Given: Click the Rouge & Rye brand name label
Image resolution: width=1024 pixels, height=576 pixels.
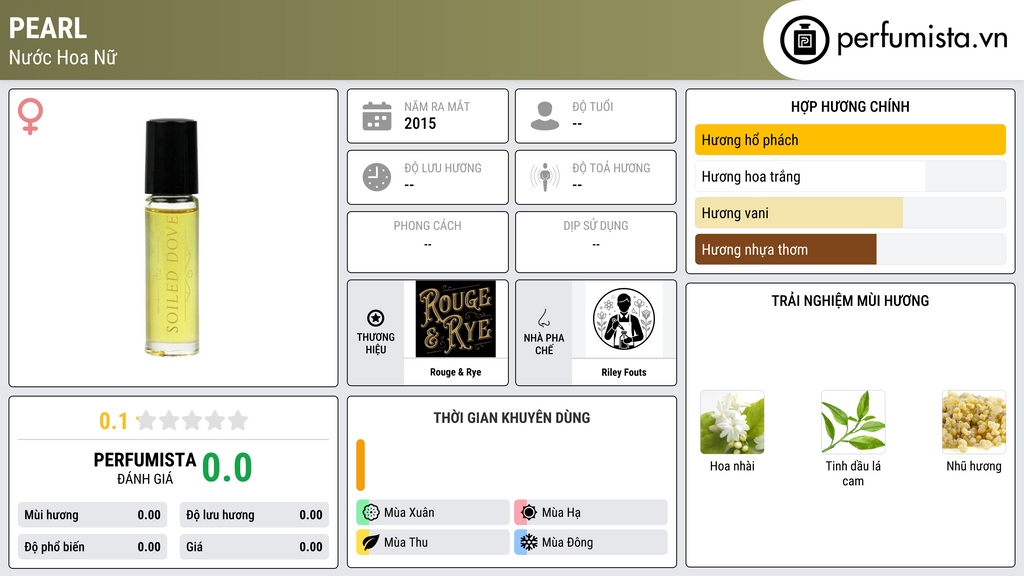Looking at the screenshot, I should click(455, 372).
